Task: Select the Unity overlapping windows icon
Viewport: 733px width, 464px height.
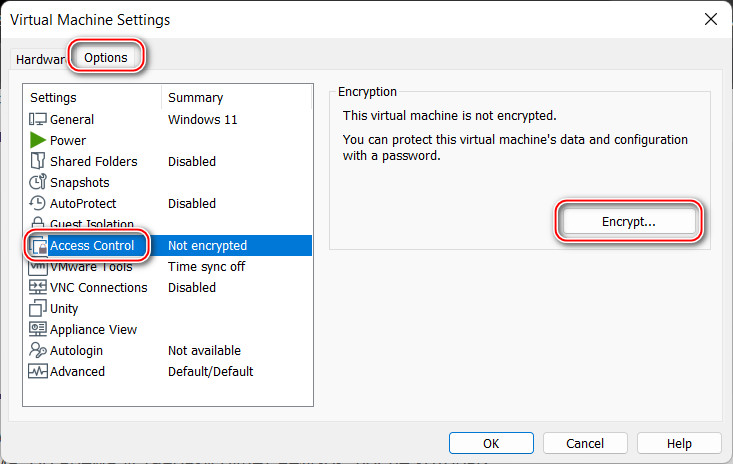Action: click(x=37, y=308)
